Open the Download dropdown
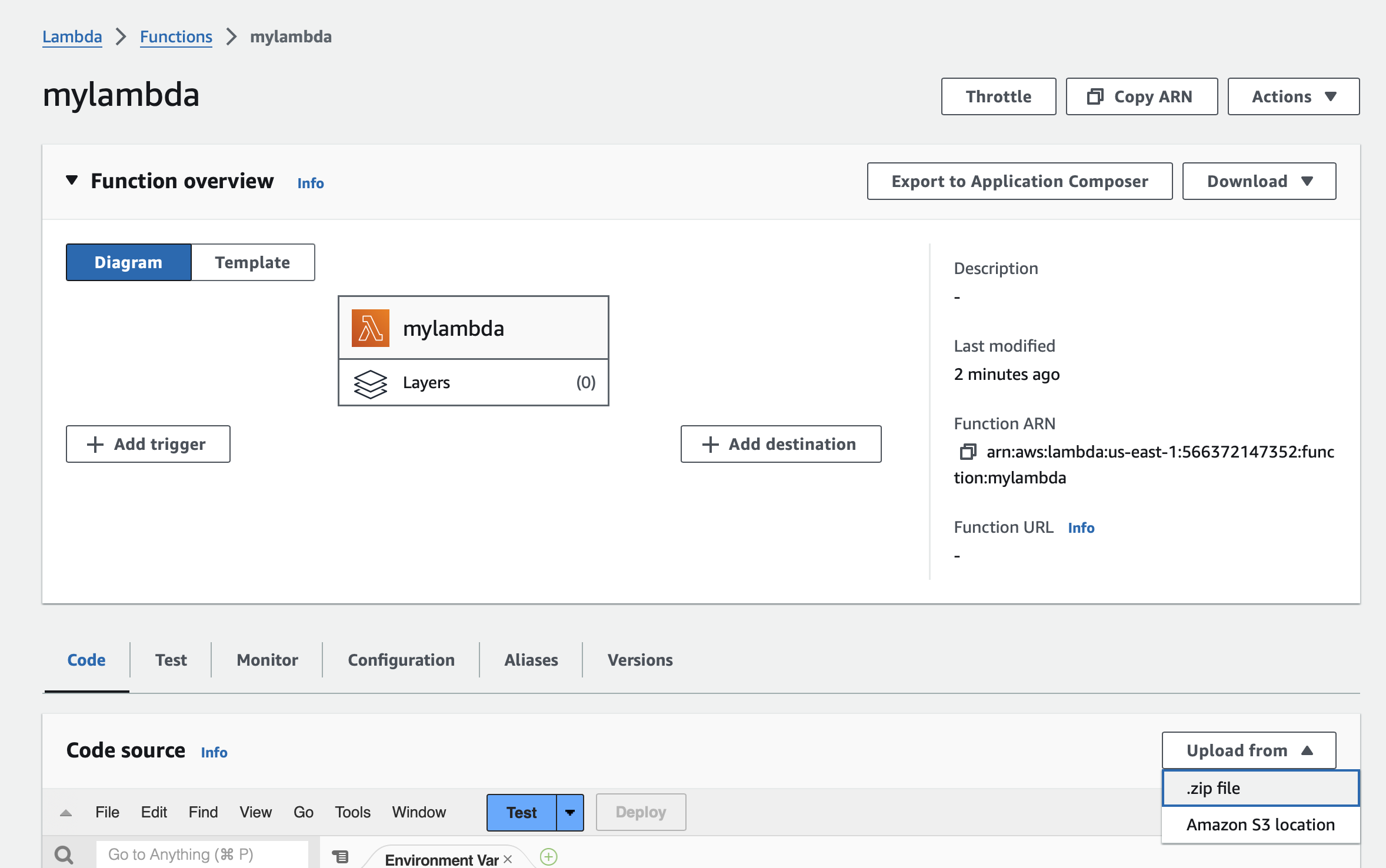This screenshot has height=868, width=1386. click(x=1260, y=181)
